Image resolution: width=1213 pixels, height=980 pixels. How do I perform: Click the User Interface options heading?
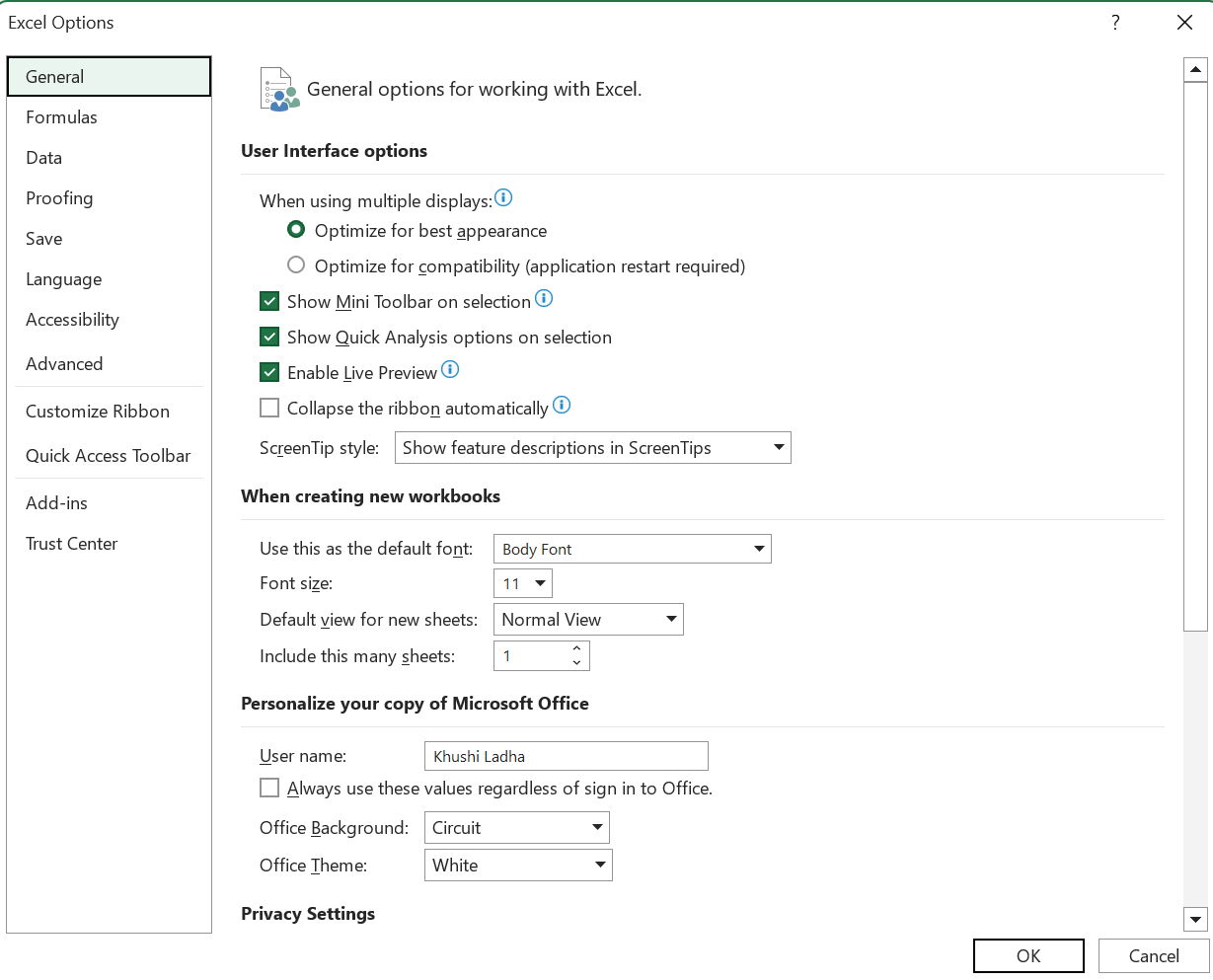pyautogui.click(x=335, y=151)
